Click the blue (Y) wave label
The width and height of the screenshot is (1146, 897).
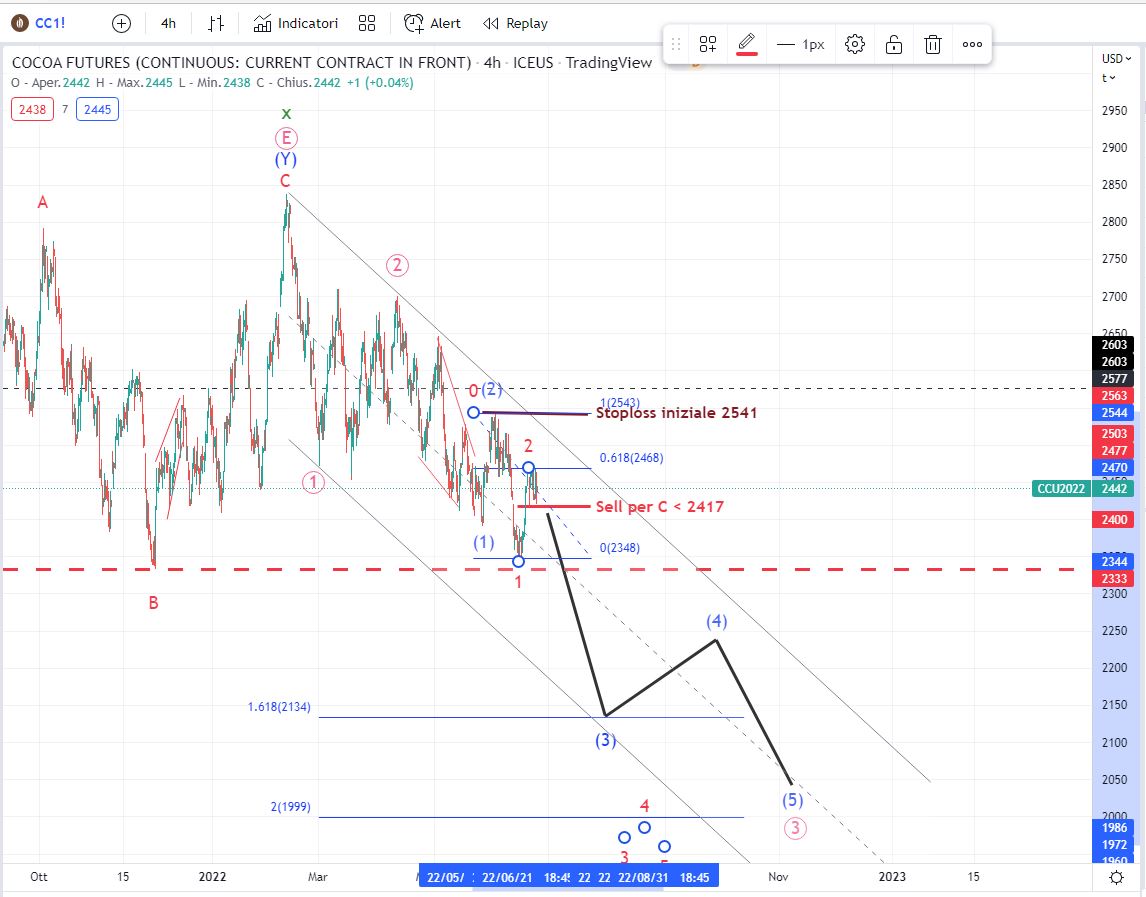tap(286, 159)
